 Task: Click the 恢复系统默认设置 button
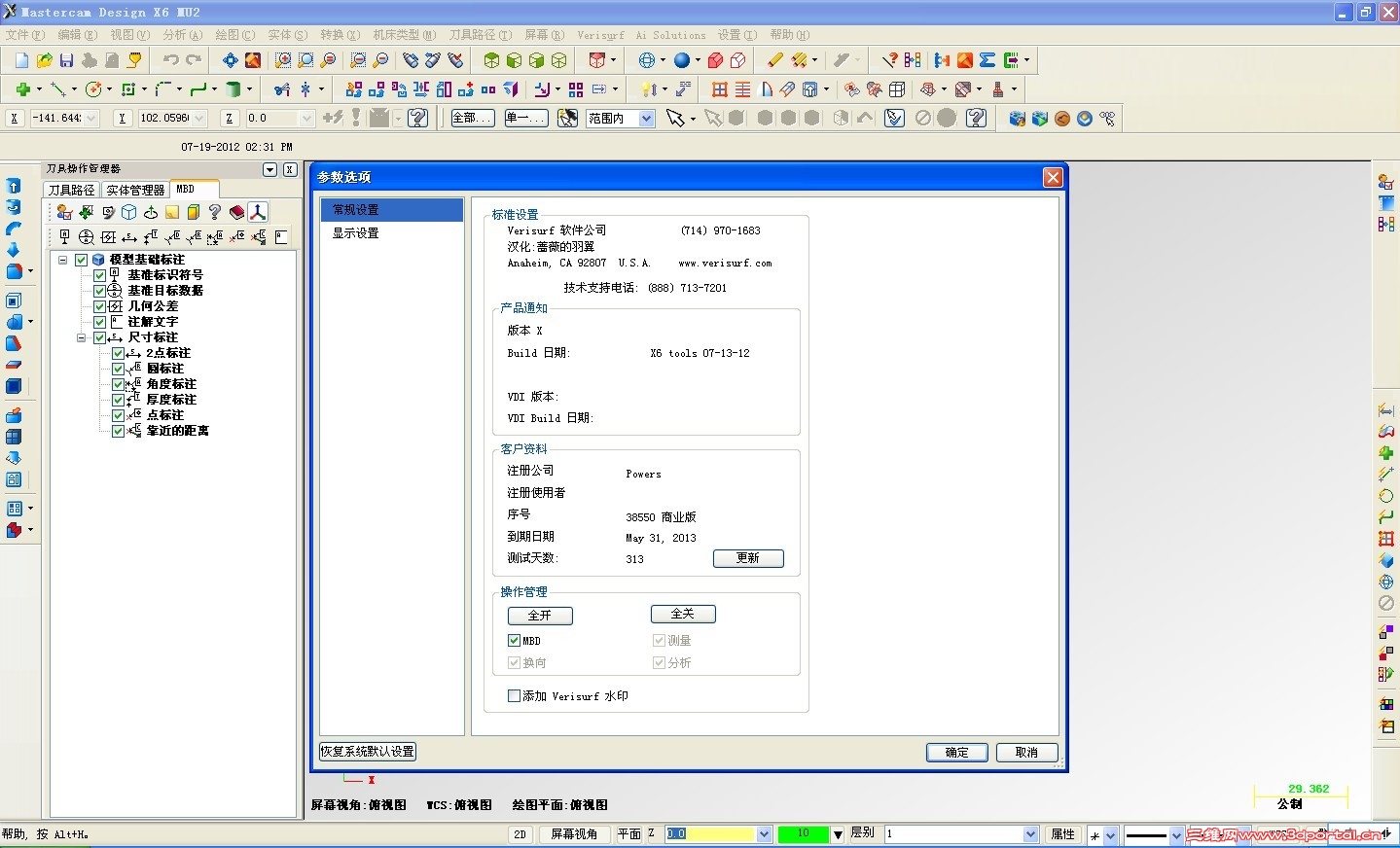pos(368,752)
